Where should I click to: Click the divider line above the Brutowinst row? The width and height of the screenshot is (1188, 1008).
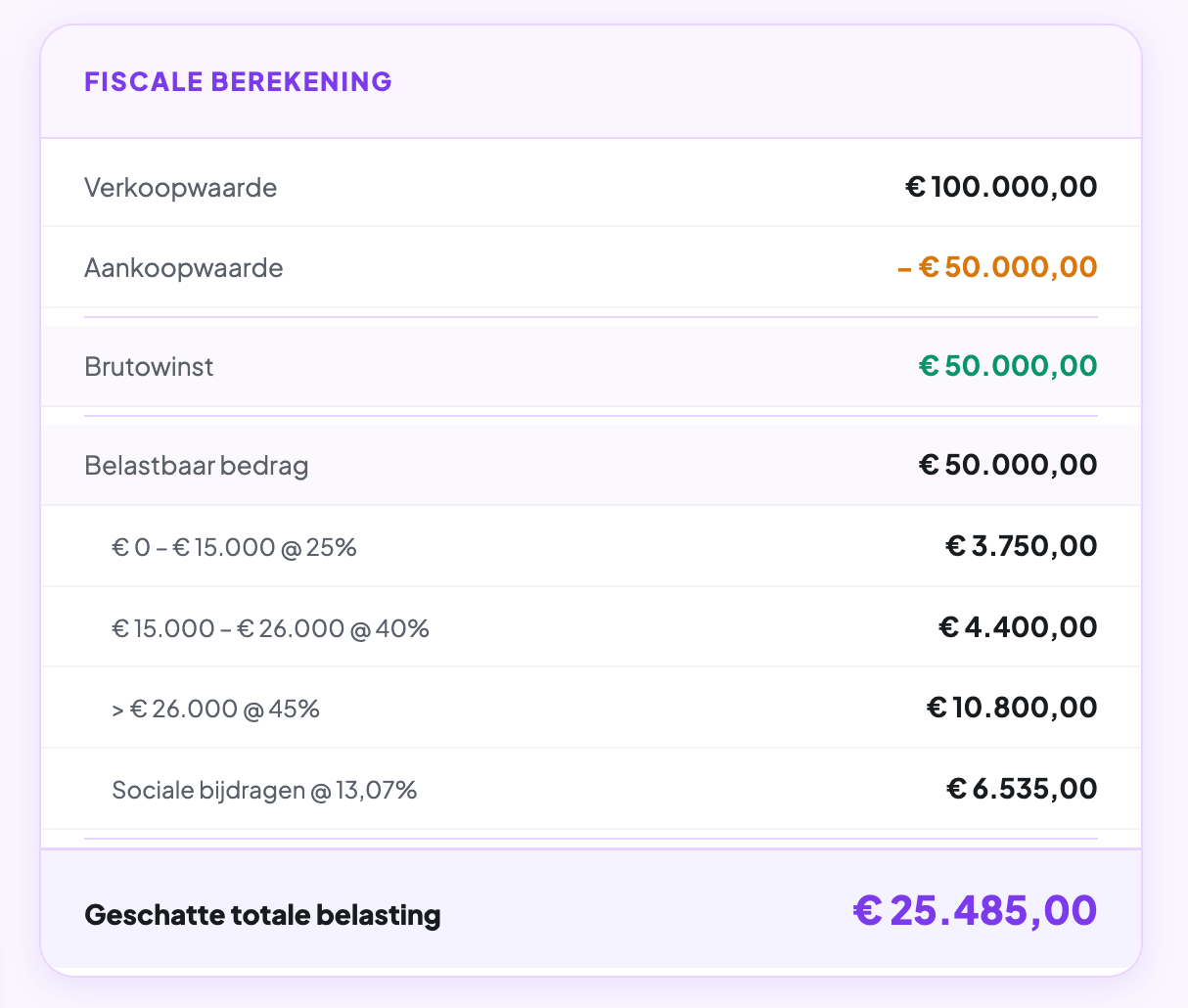click(591, 317)
